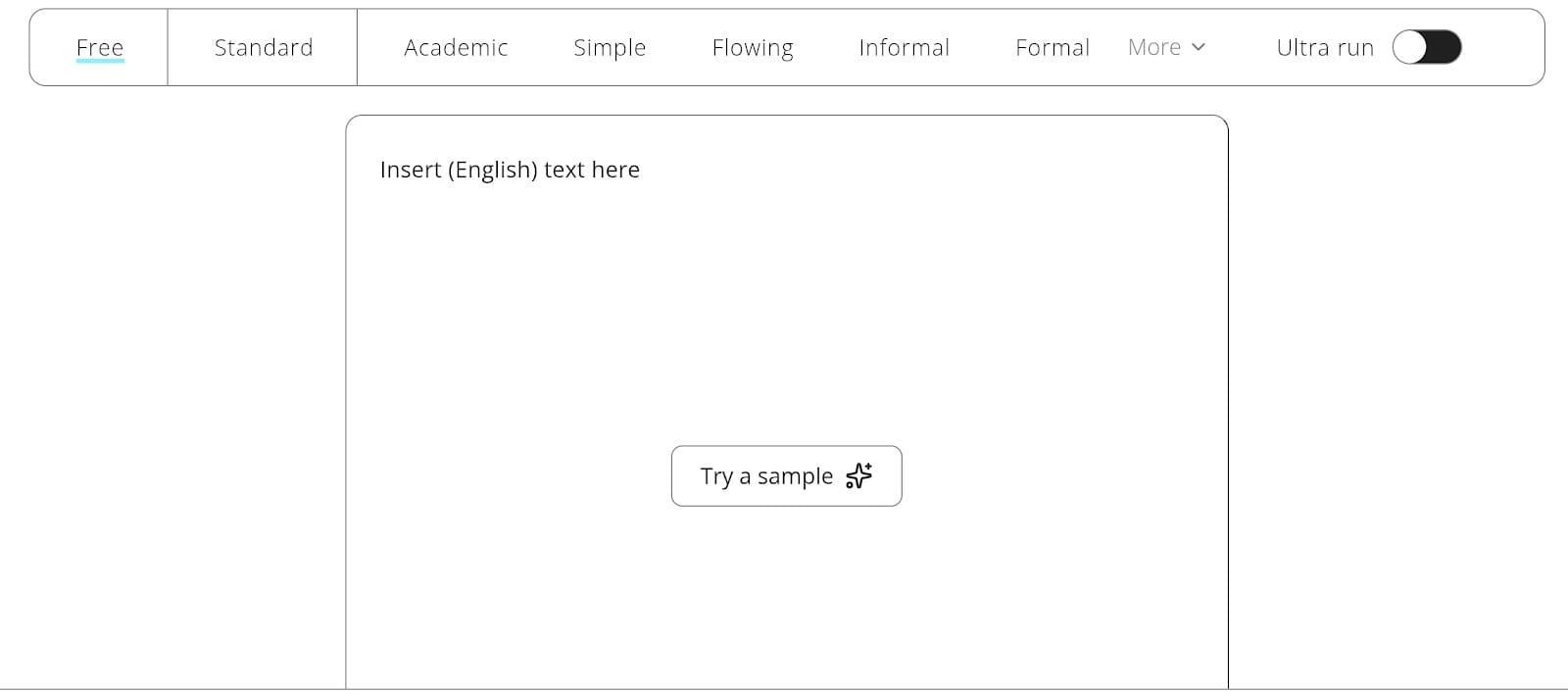Click the "Insert (English) text here" placeholder
Image resolution: width=1568 pixels, height=693 pixels.
click(510, 170)
